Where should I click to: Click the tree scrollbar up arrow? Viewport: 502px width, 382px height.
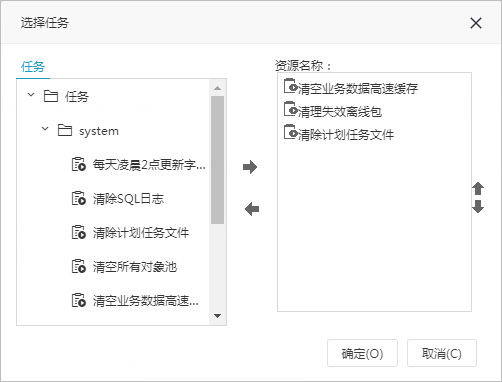(x=218, y=88)
